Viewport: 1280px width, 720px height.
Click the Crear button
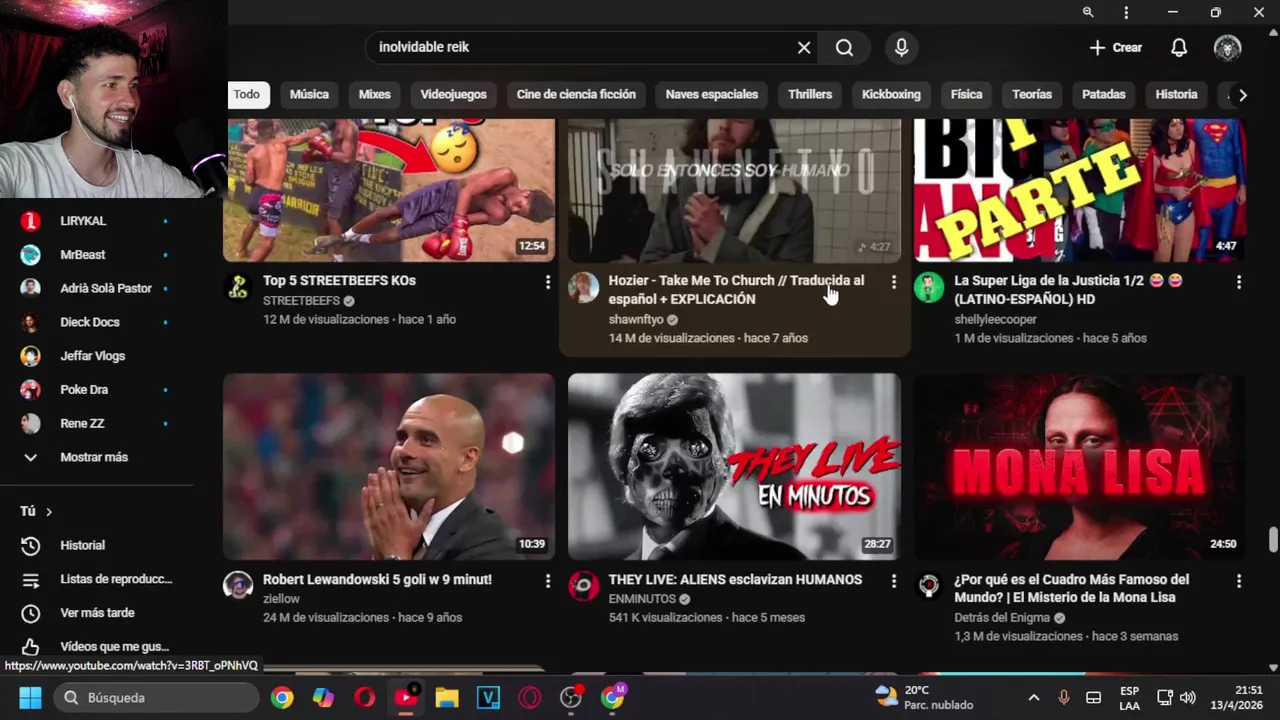[1115, 47]
